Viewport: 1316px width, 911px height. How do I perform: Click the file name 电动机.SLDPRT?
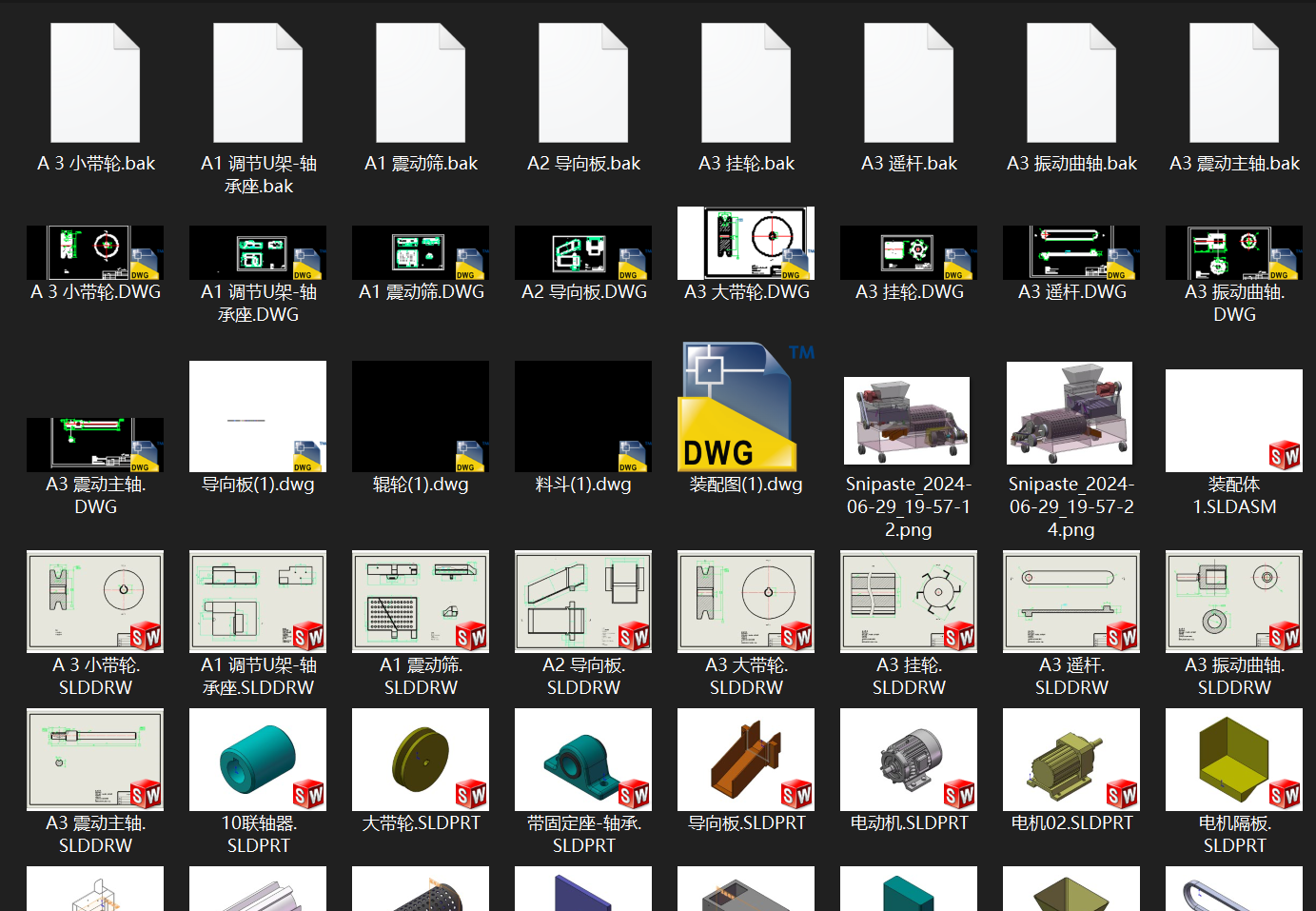pos(909,823)
